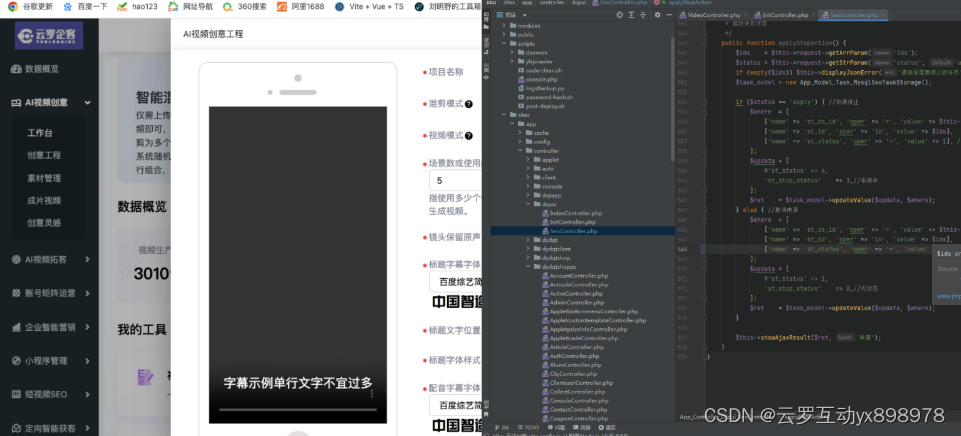Collapse the scripts folder in project tree

point(504,44)
